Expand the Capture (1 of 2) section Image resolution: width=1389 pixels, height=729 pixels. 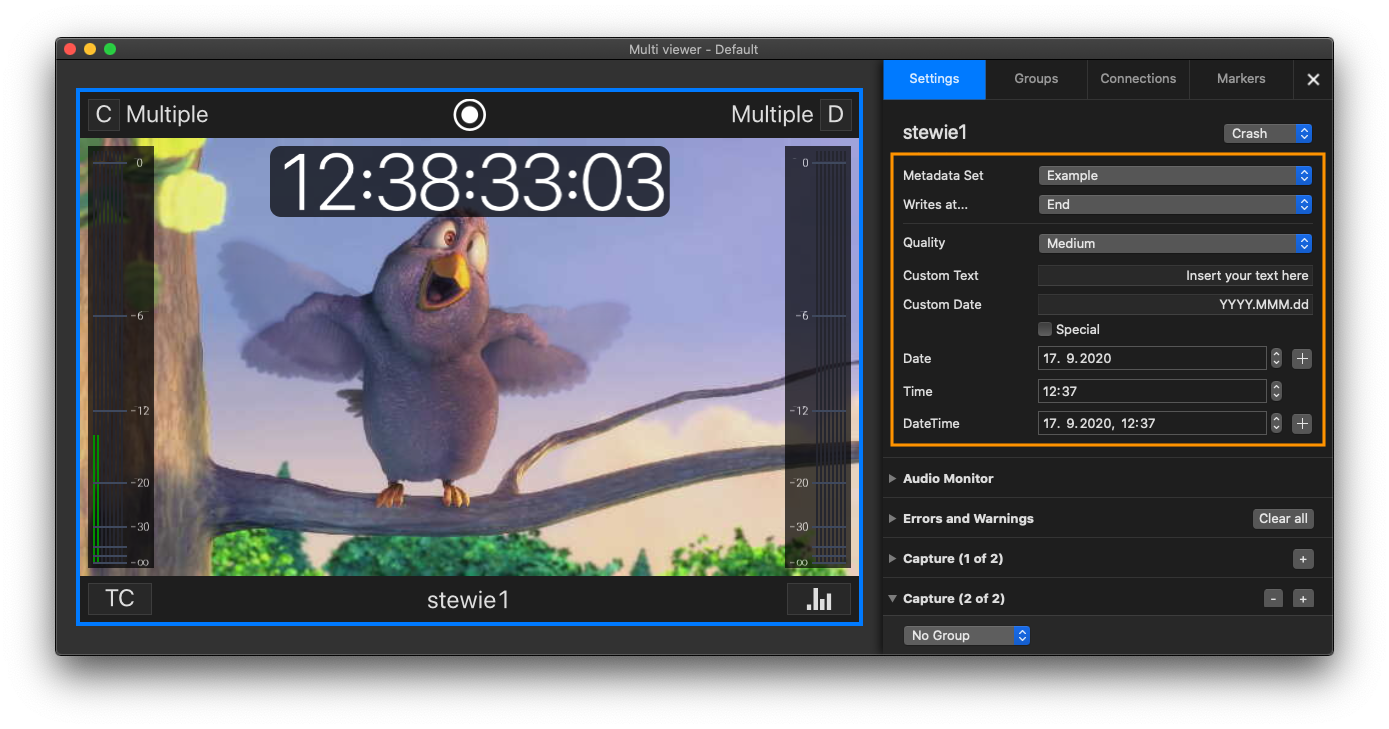click(893, 559)
